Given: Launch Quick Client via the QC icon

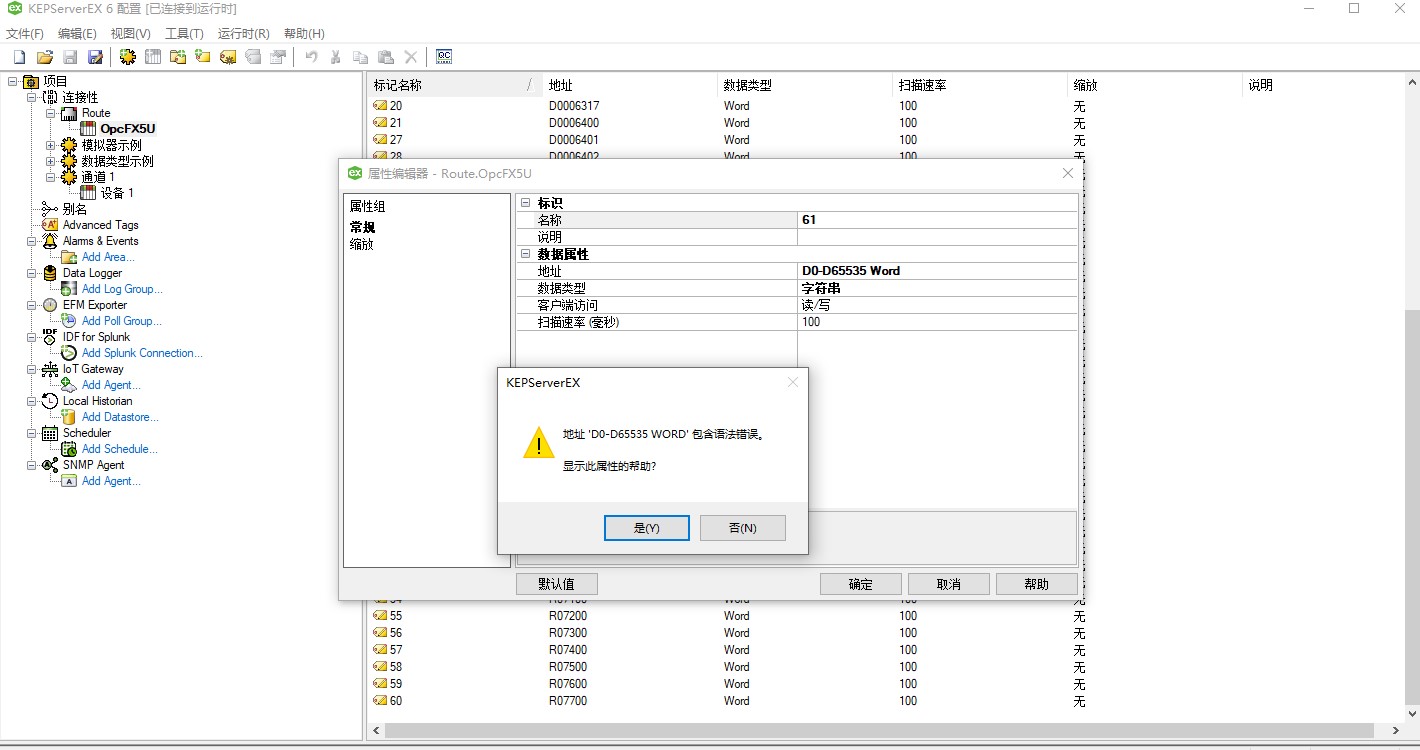Looking at the screenshot, I should click(444, 57).
